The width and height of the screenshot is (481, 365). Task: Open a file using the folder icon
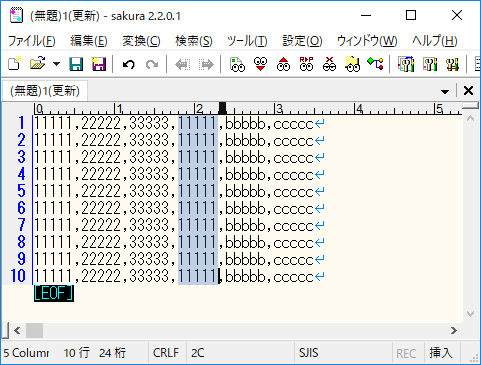[38, 64]
